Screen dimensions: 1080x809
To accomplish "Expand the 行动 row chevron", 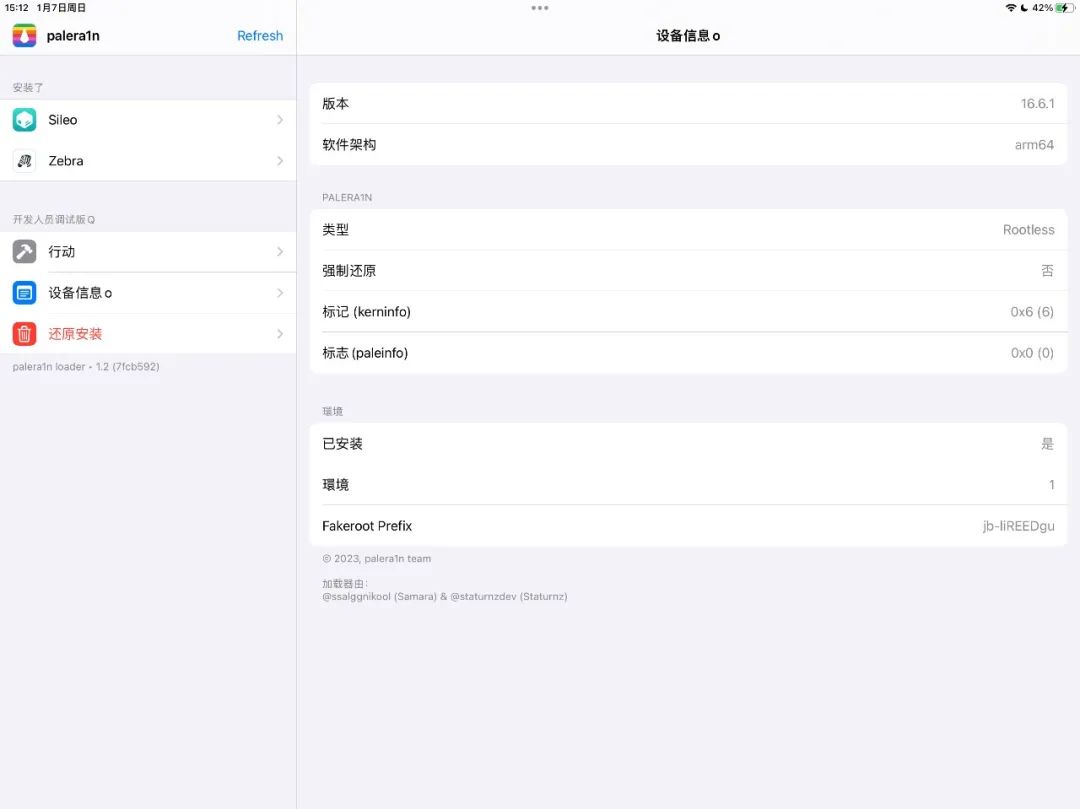I will 280,251.
